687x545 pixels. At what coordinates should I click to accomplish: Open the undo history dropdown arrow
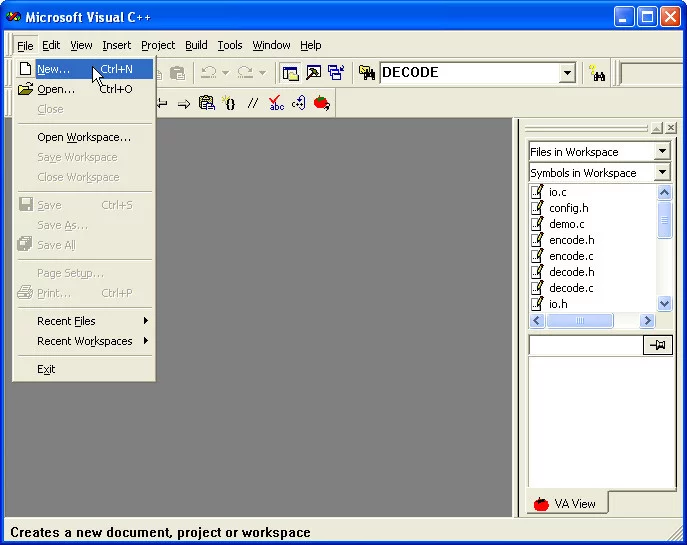coord(225,73)
